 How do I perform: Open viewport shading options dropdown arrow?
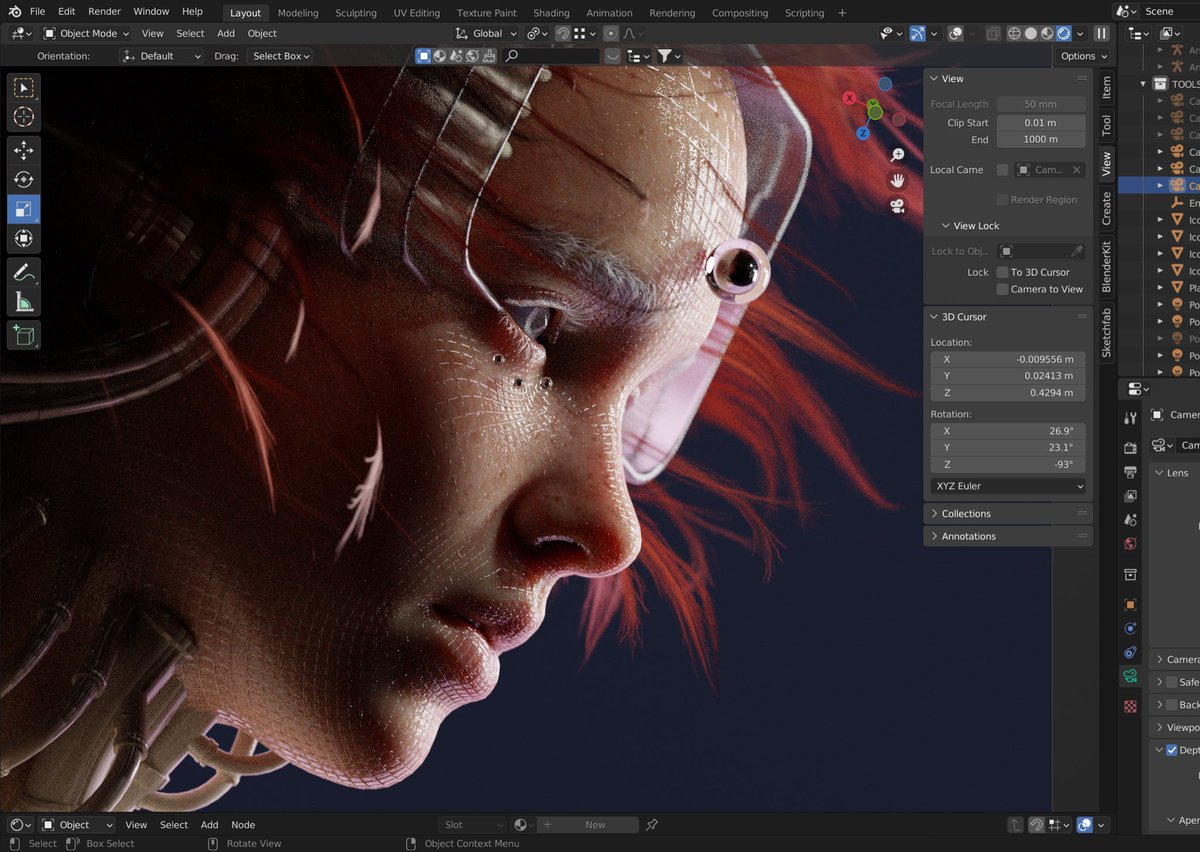pyautogui.click(x=1079, y=33)
